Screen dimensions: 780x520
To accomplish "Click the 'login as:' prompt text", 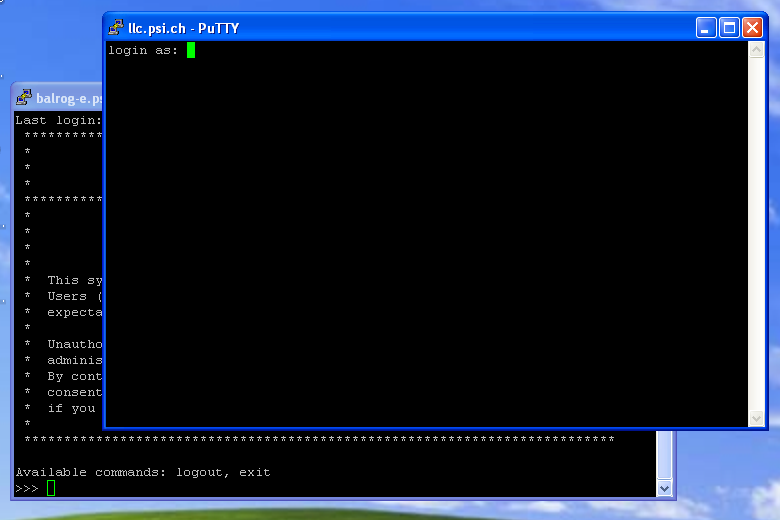I will (143, 50).
